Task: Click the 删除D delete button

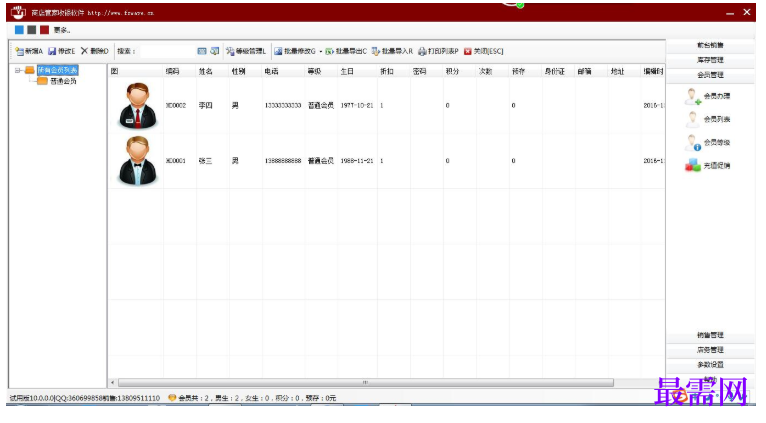Action: click(x=95, y=51)
